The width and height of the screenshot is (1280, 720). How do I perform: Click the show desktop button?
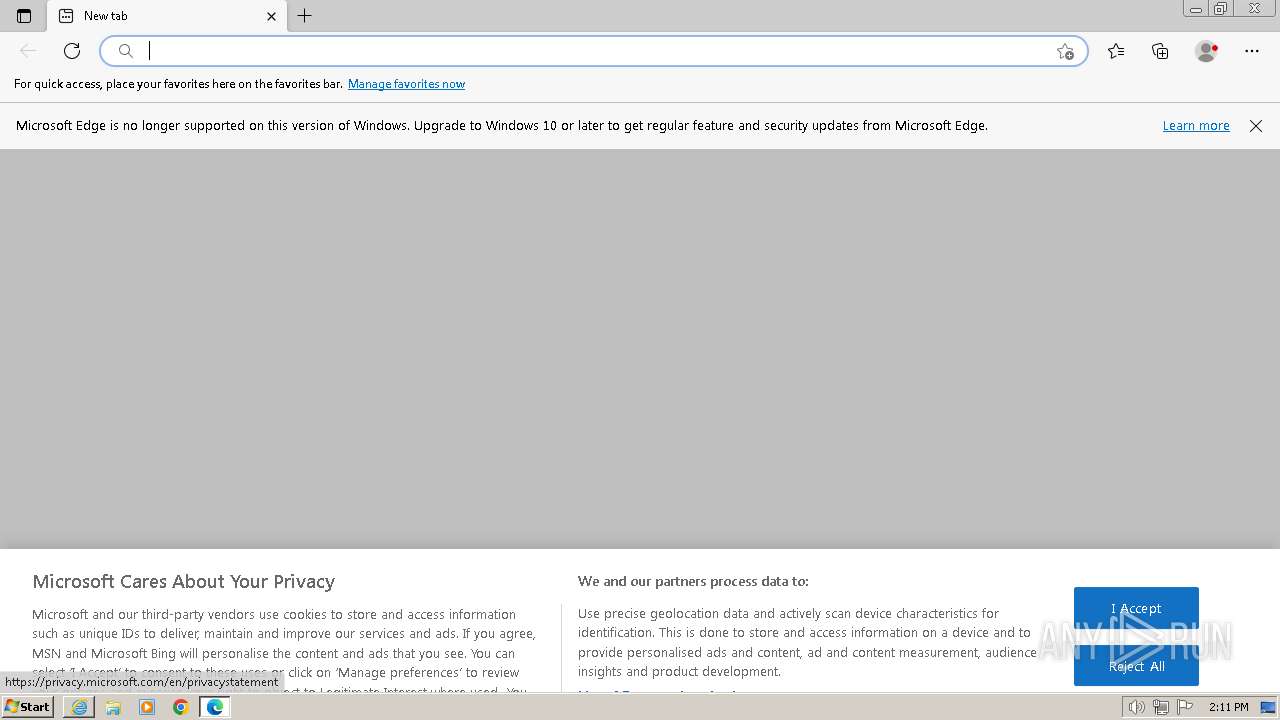point(1268,707)
